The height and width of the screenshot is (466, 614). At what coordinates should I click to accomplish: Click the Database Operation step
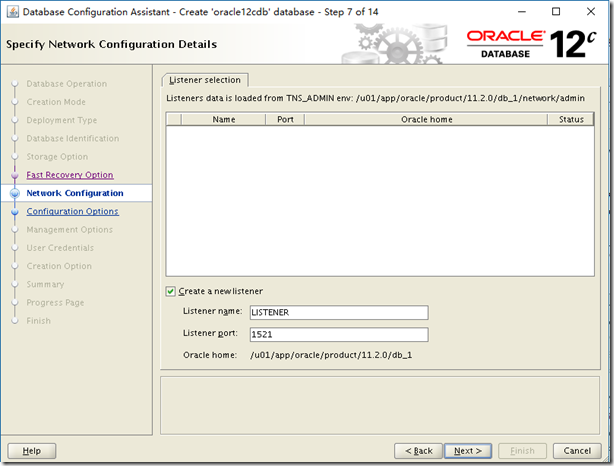(x=67, y=84)
